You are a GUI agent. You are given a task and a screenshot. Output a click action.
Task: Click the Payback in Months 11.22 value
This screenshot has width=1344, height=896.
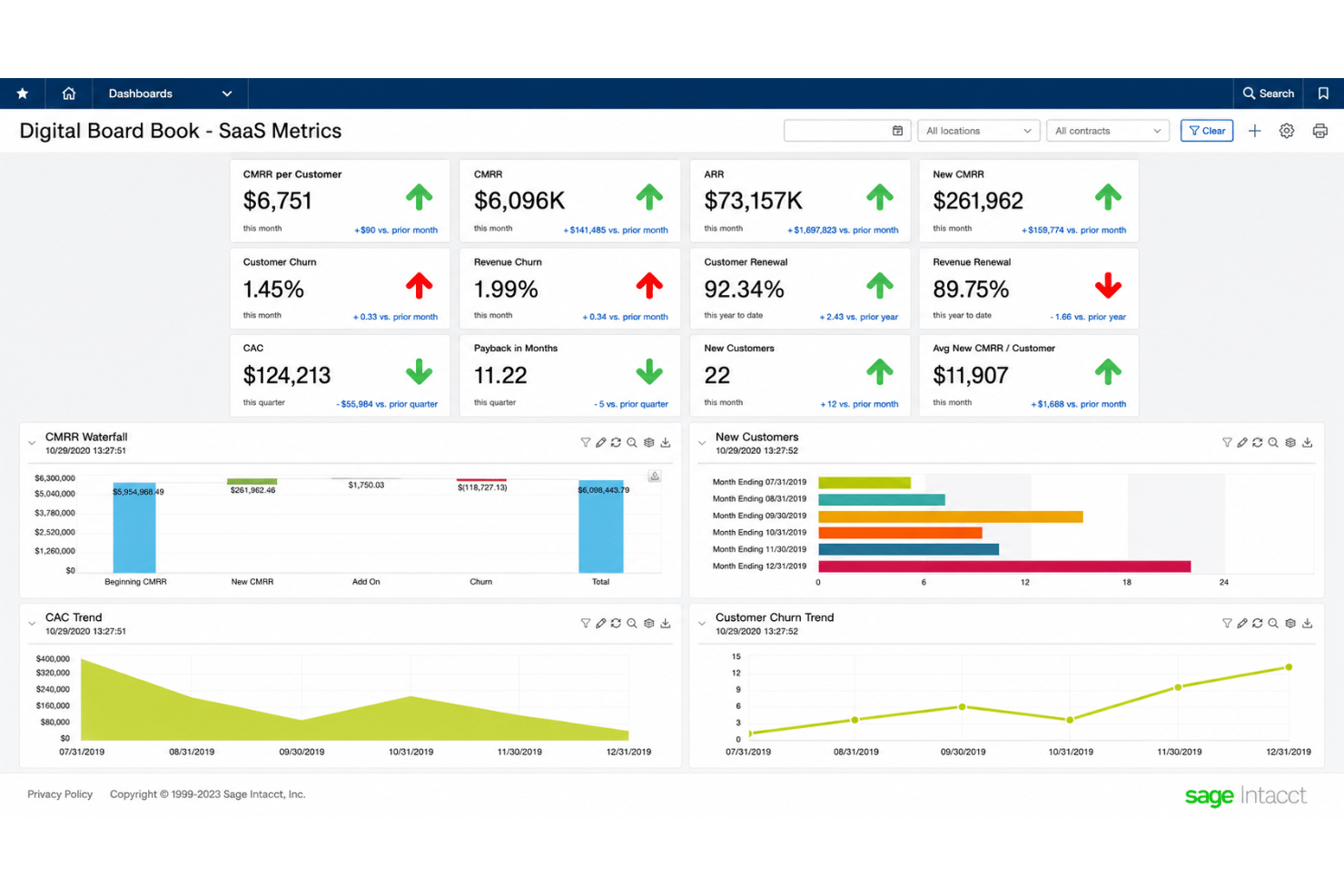pos(500,376)
